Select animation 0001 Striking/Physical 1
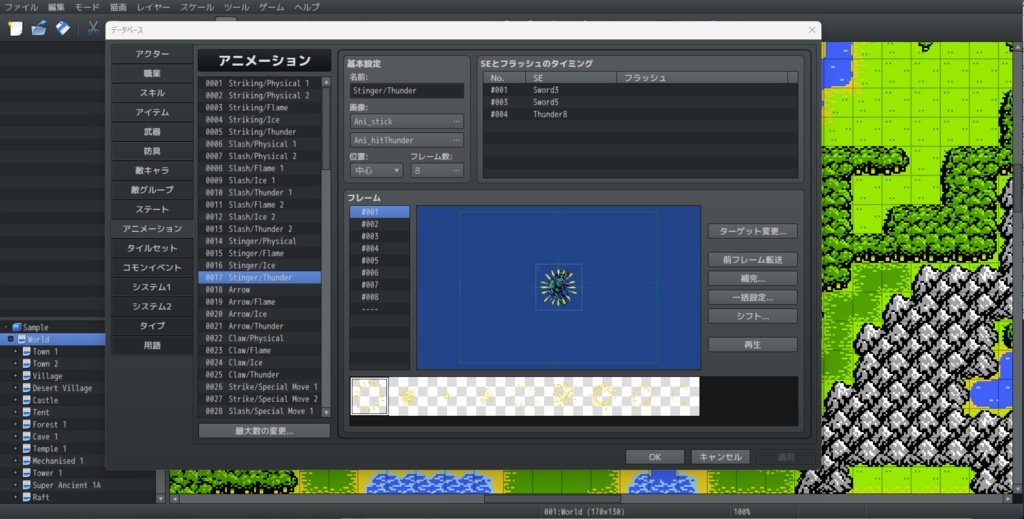 coord(259,84)
